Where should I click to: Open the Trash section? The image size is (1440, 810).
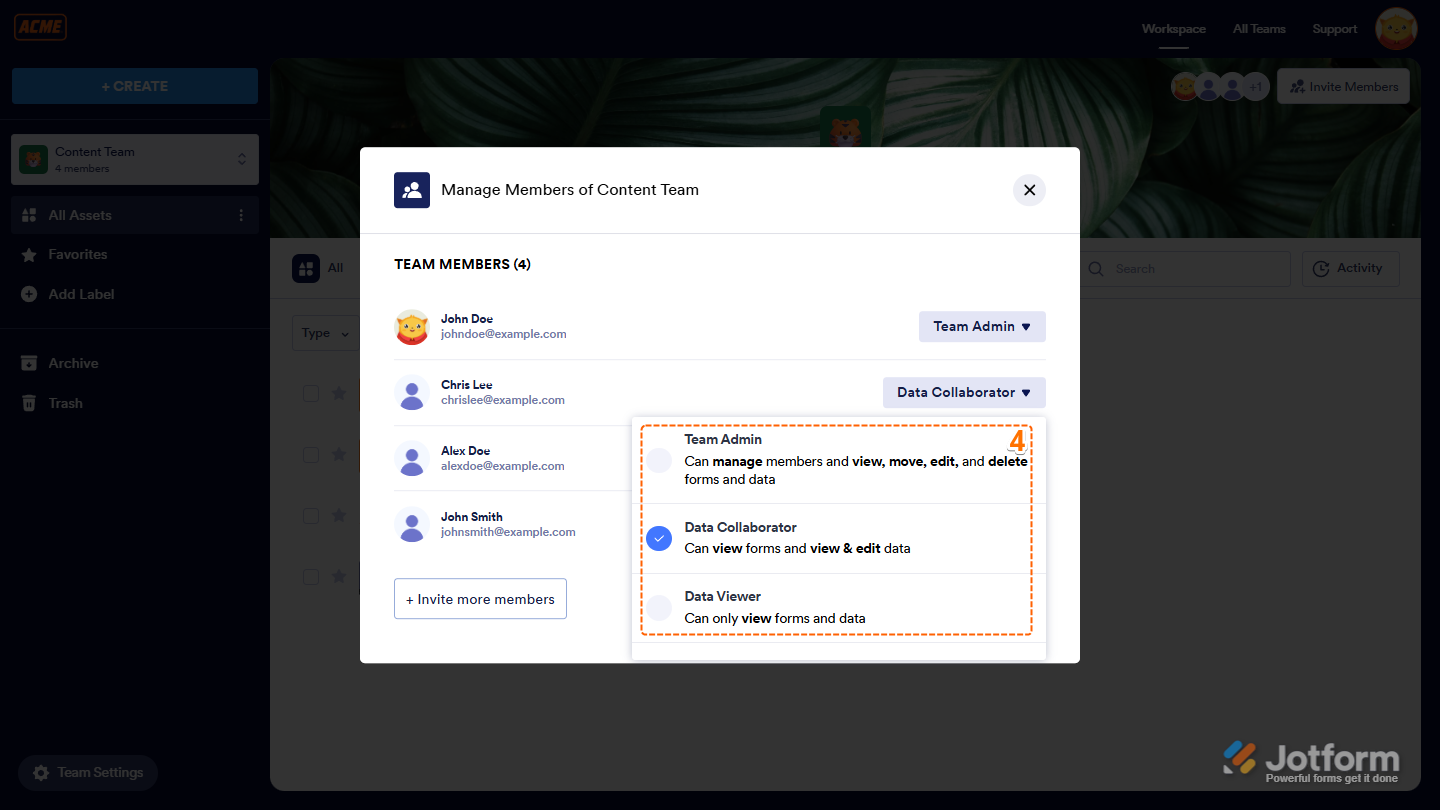coord(66,403)
